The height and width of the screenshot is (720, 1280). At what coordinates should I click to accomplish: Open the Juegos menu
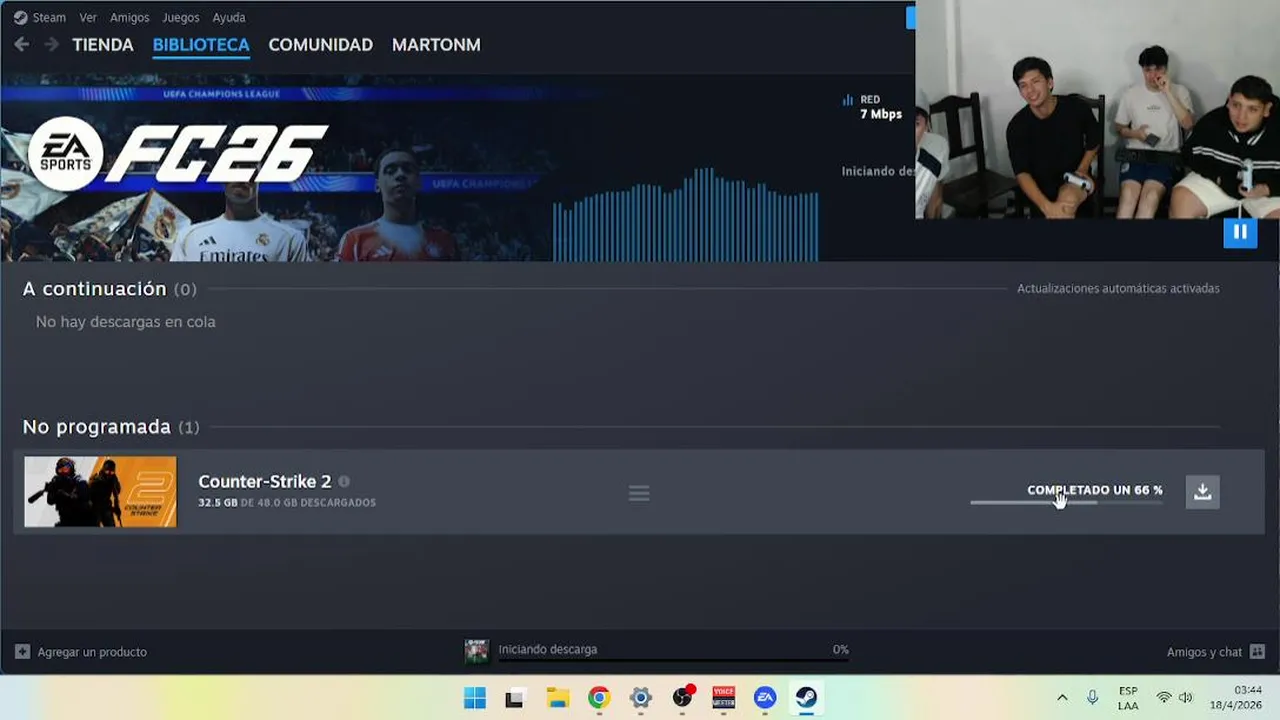point(180,17)
